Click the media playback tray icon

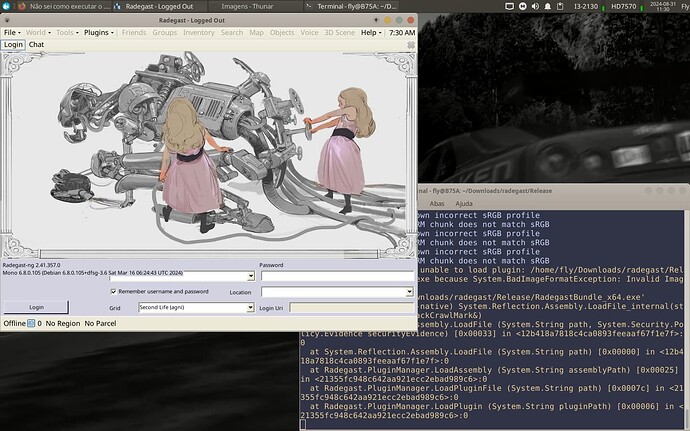coord(522,7)
